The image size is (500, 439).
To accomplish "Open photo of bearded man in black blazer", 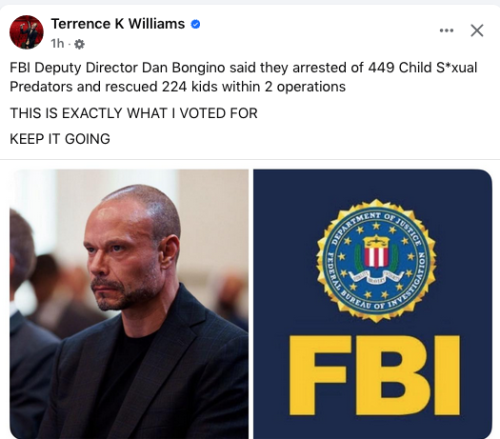I will tap(129, 304).
